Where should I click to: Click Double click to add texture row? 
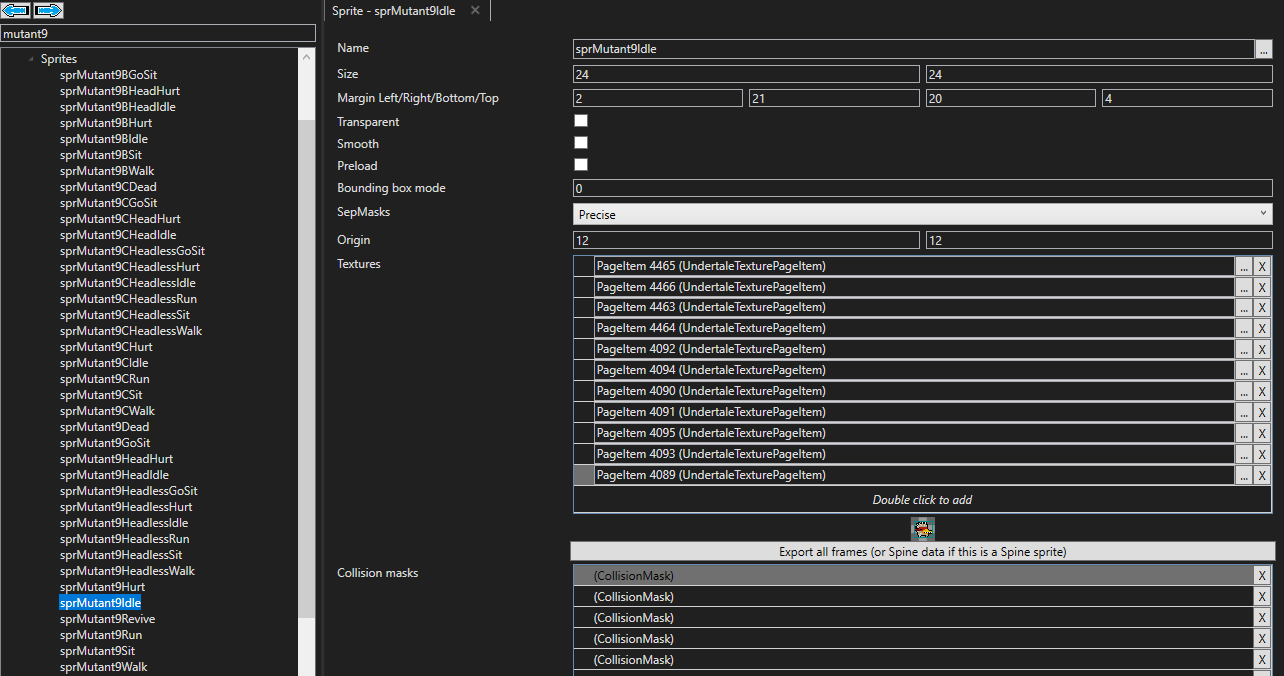pyautogui.click(x=922, y=500)
